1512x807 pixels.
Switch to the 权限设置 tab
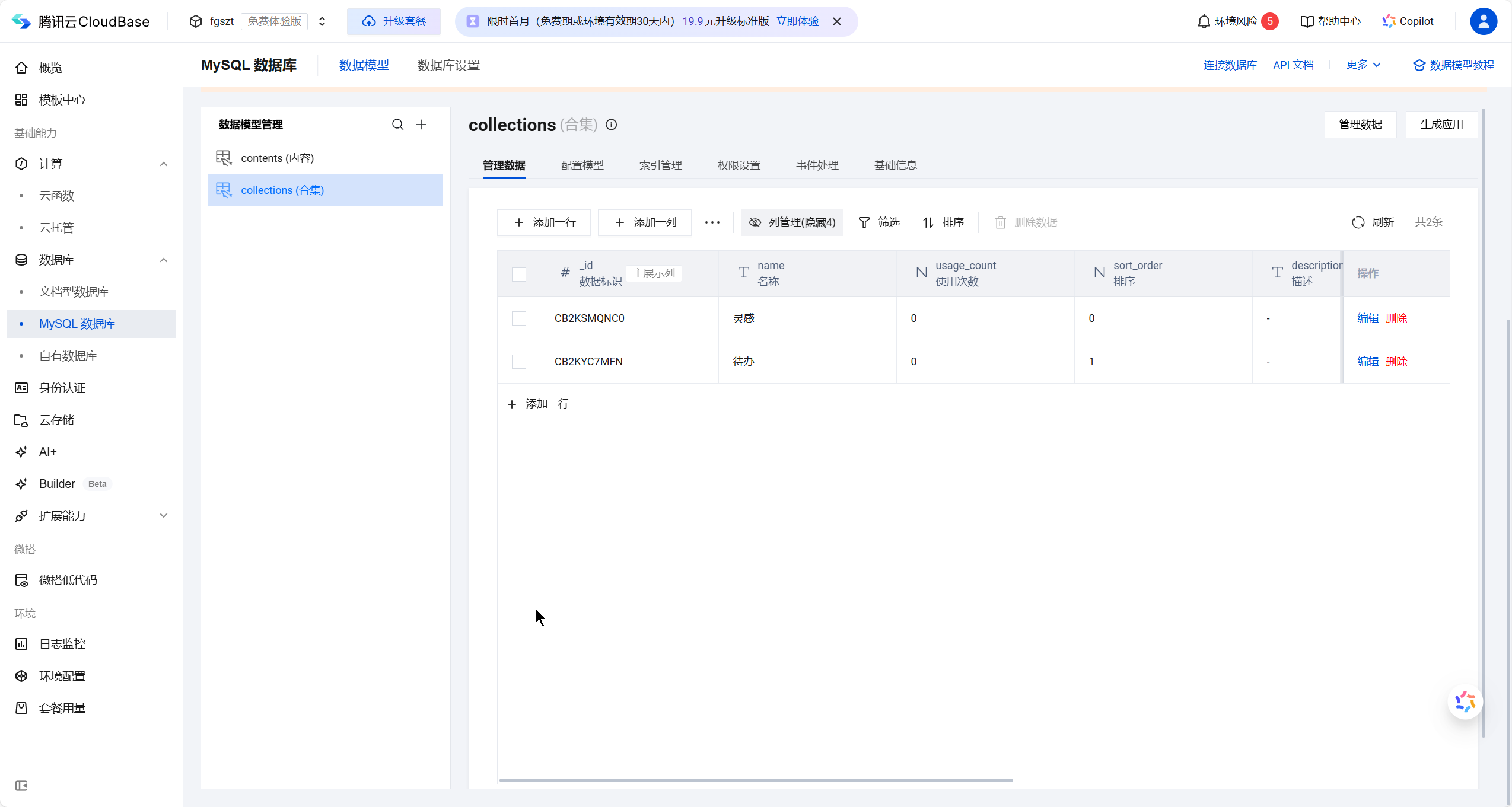(x=739, y=165)
